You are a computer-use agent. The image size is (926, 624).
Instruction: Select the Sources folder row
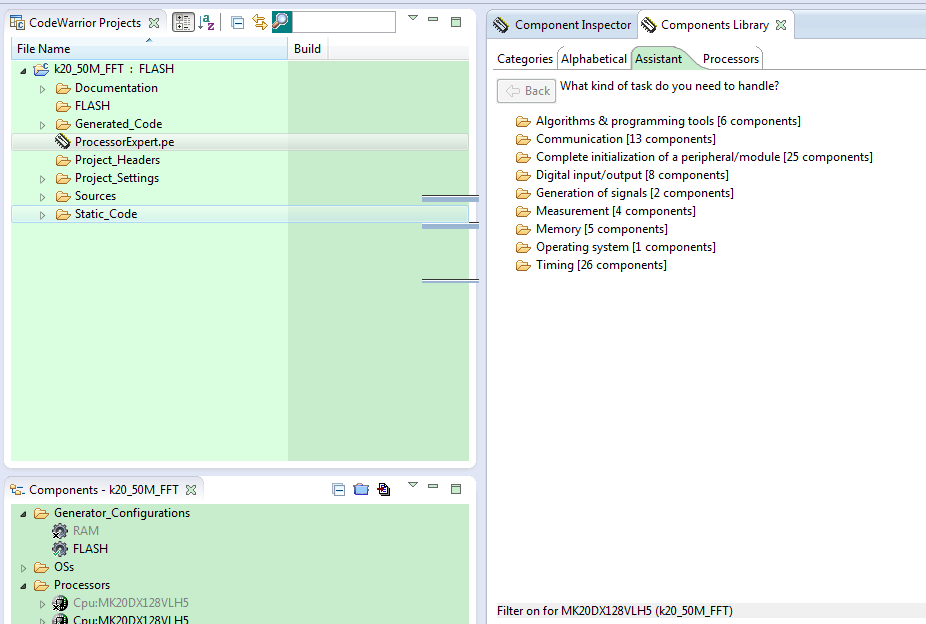(95, 196)
